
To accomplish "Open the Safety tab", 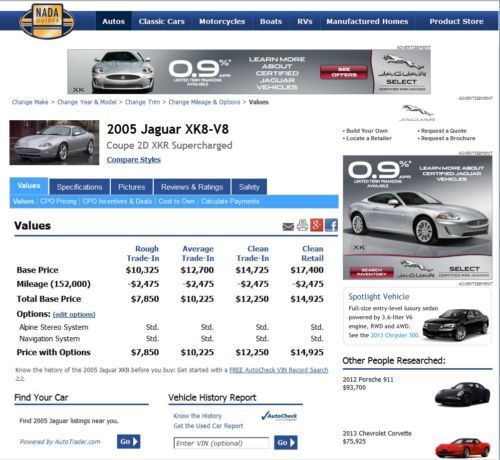I will 249,187.
